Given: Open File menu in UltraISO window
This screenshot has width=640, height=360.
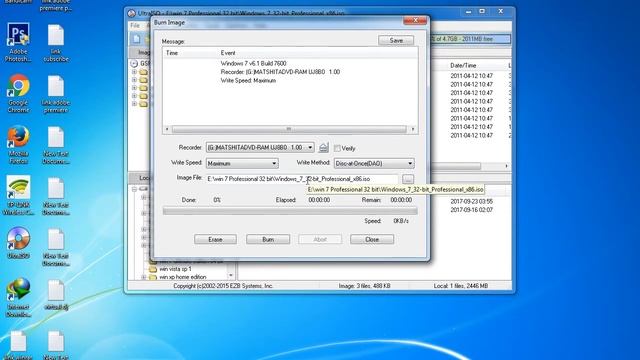Looking at the screenshot, I should pyautogui.click(x=135, y=25).
